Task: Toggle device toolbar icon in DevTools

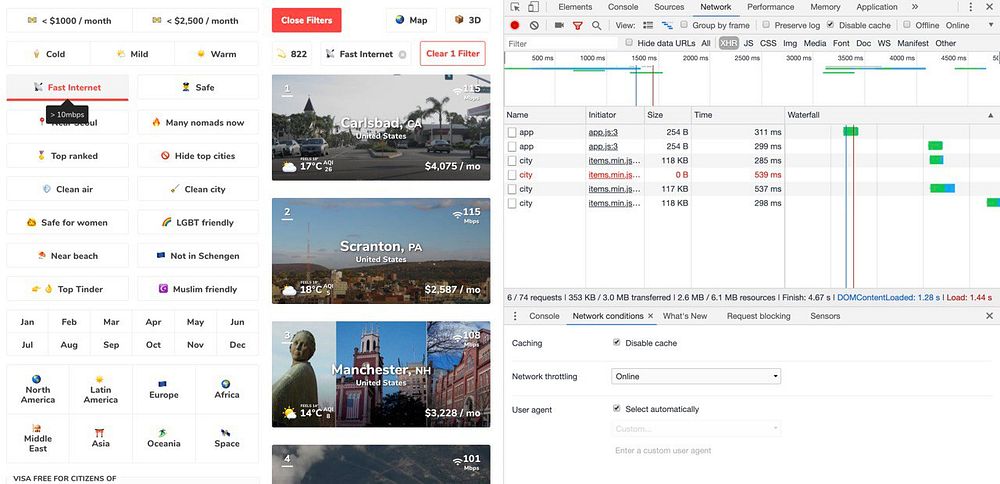Action: click(x=533, y=7)
